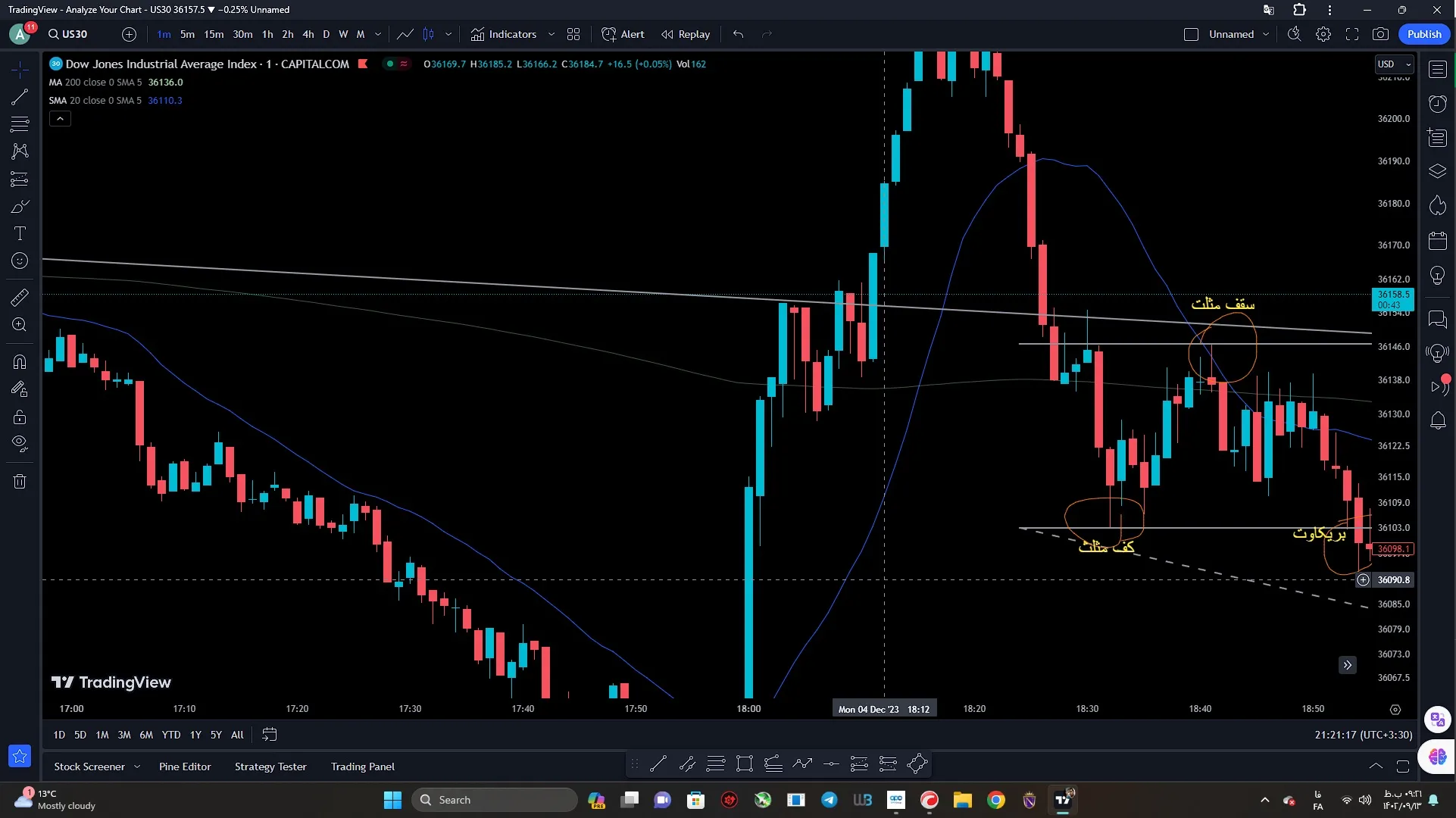Select the 1Y date range
1456x818 pixels.
pos(195,735)
